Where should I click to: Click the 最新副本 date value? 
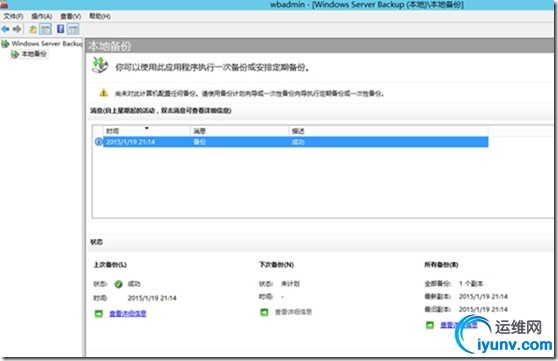tap(483, 297)
